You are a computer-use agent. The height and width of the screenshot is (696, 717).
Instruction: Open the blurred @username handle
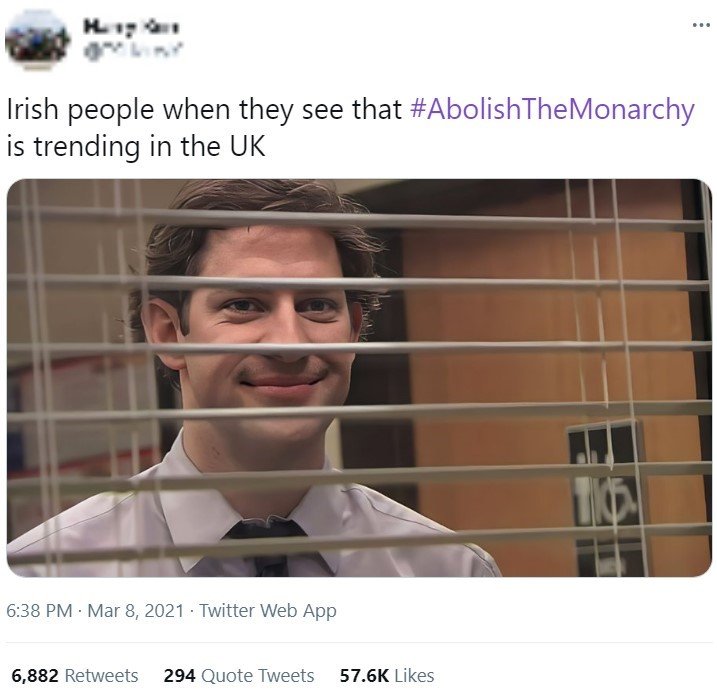click(x=133, y=49)
